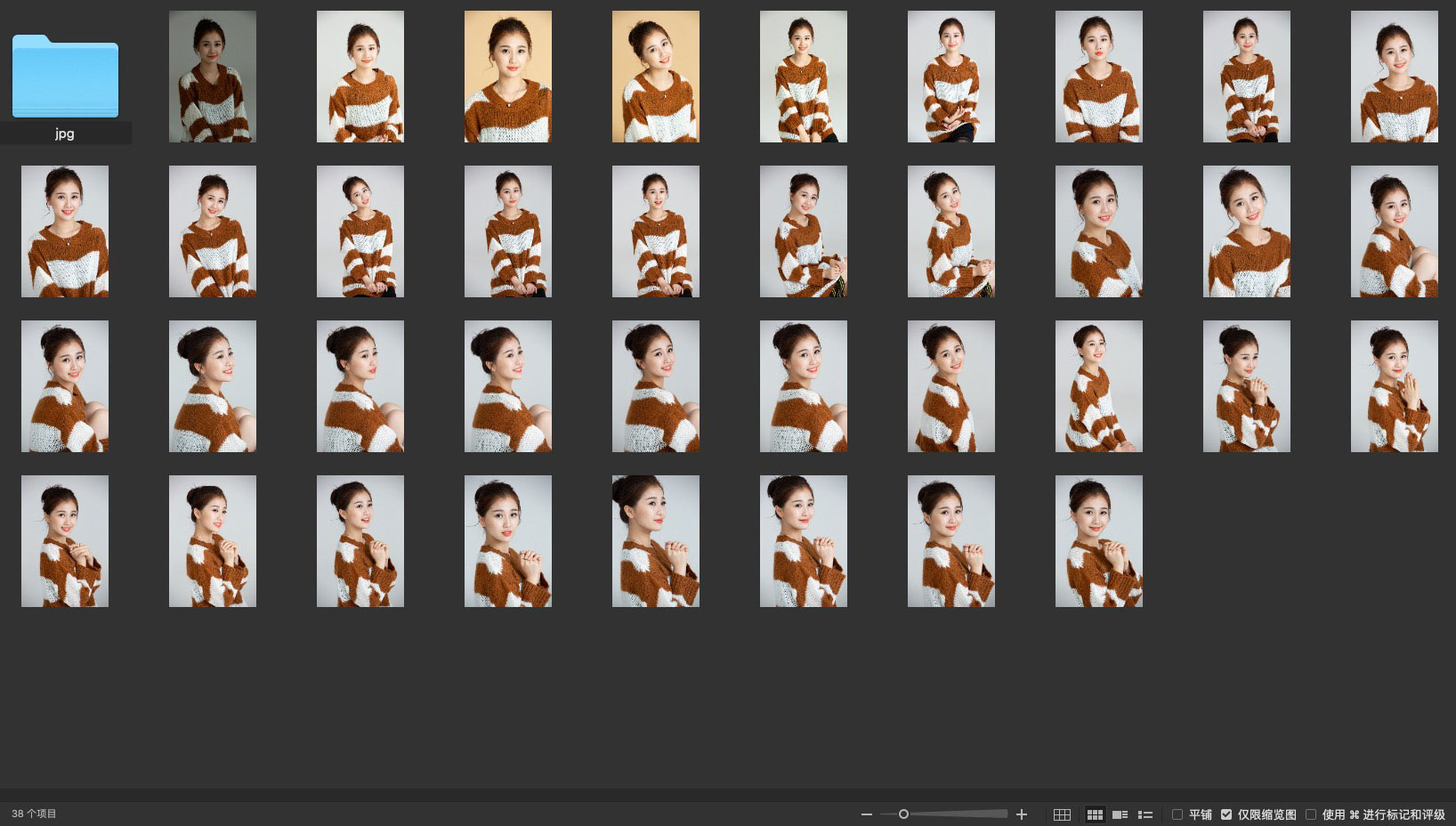Click the 38 个项目 item count text
Screen dimensions: 1456x826
(34, 814)
